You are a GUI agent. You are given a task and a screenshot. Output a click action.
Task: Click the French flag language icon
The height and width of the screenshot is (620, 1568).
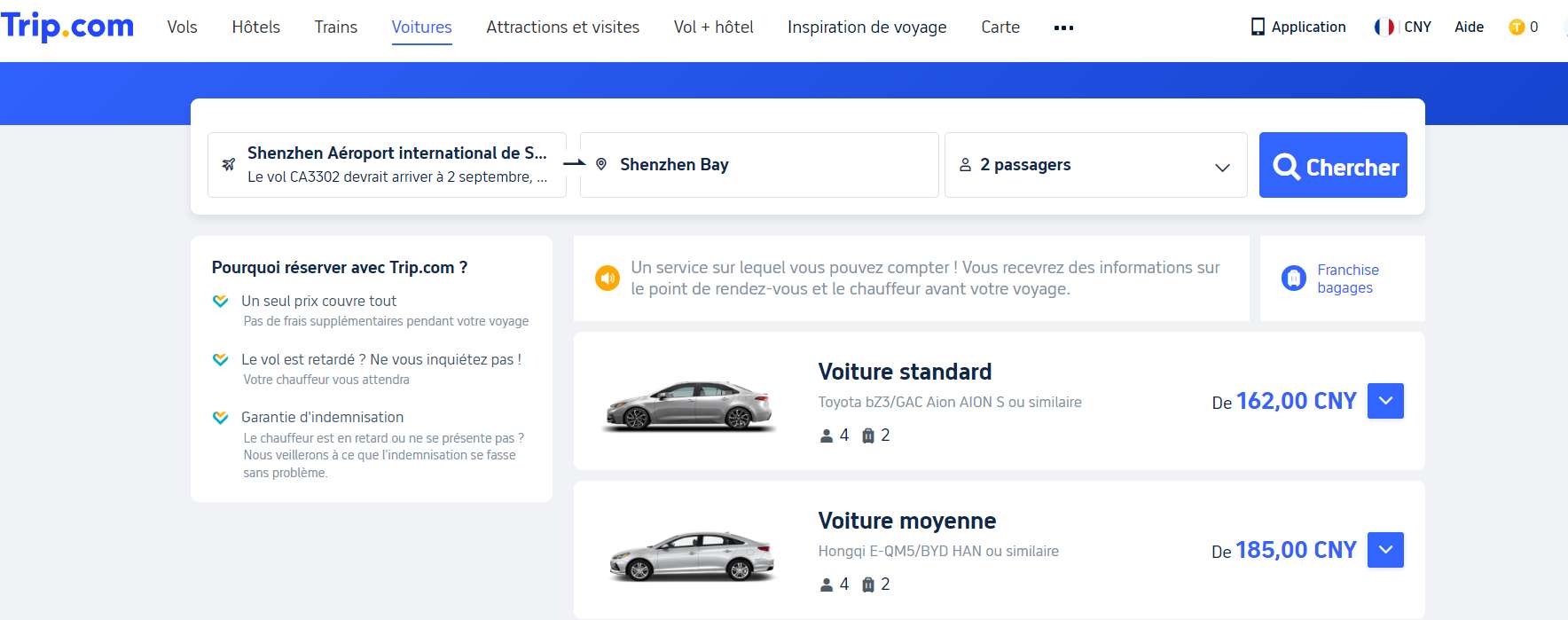(1384, 27)
